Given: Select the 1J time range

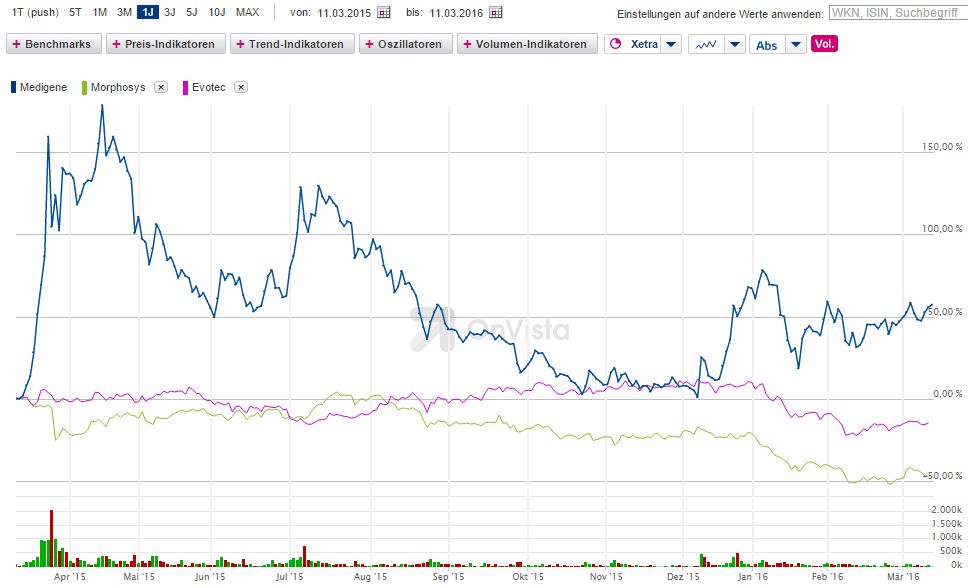Looking at the screenshot, I should point(148,12).
